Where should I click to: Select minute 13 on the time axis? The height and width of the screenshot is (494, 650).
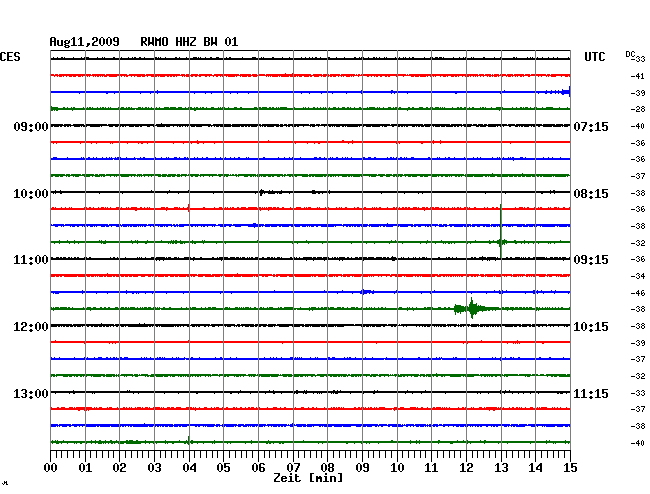501,468
